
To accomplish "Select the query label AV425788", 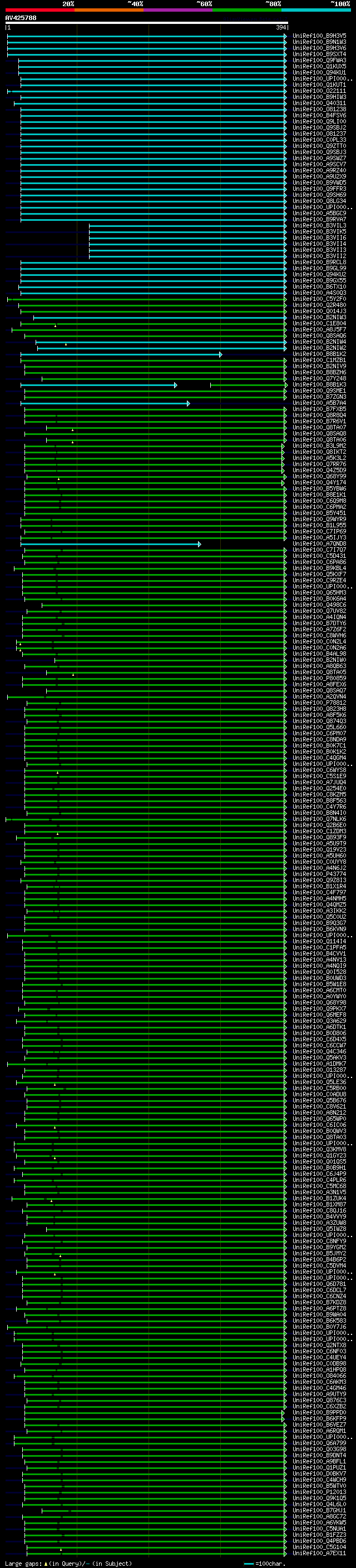I will point(21,18).
